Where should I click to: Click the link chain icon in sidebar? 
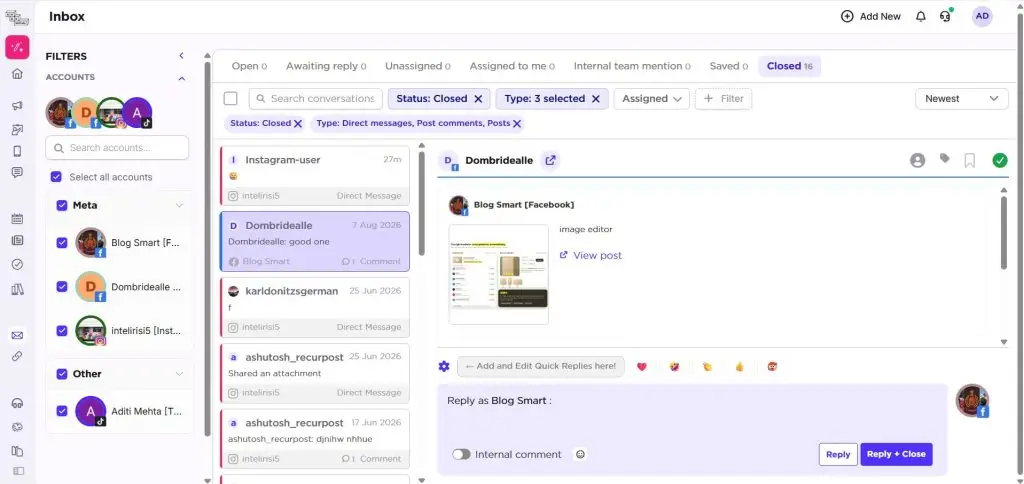tap(18, 356)
